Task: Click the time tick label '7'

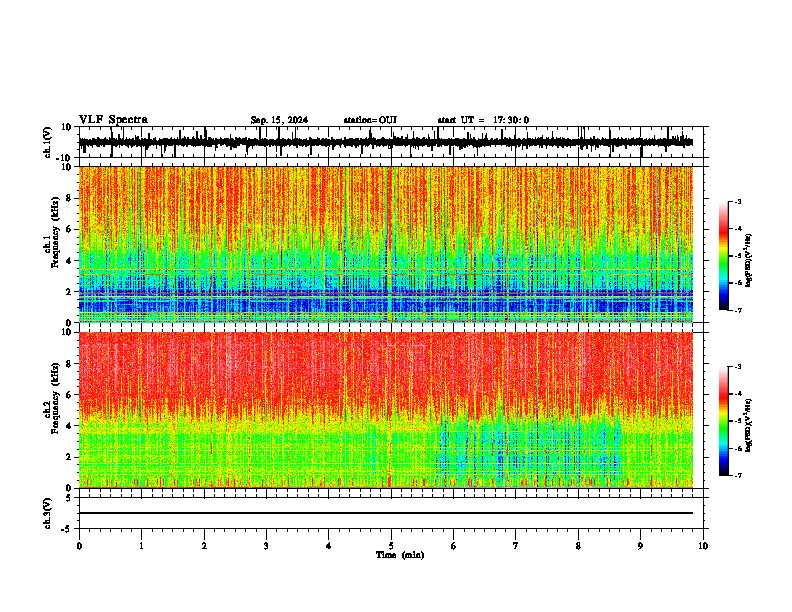Action: coord(516,546)
